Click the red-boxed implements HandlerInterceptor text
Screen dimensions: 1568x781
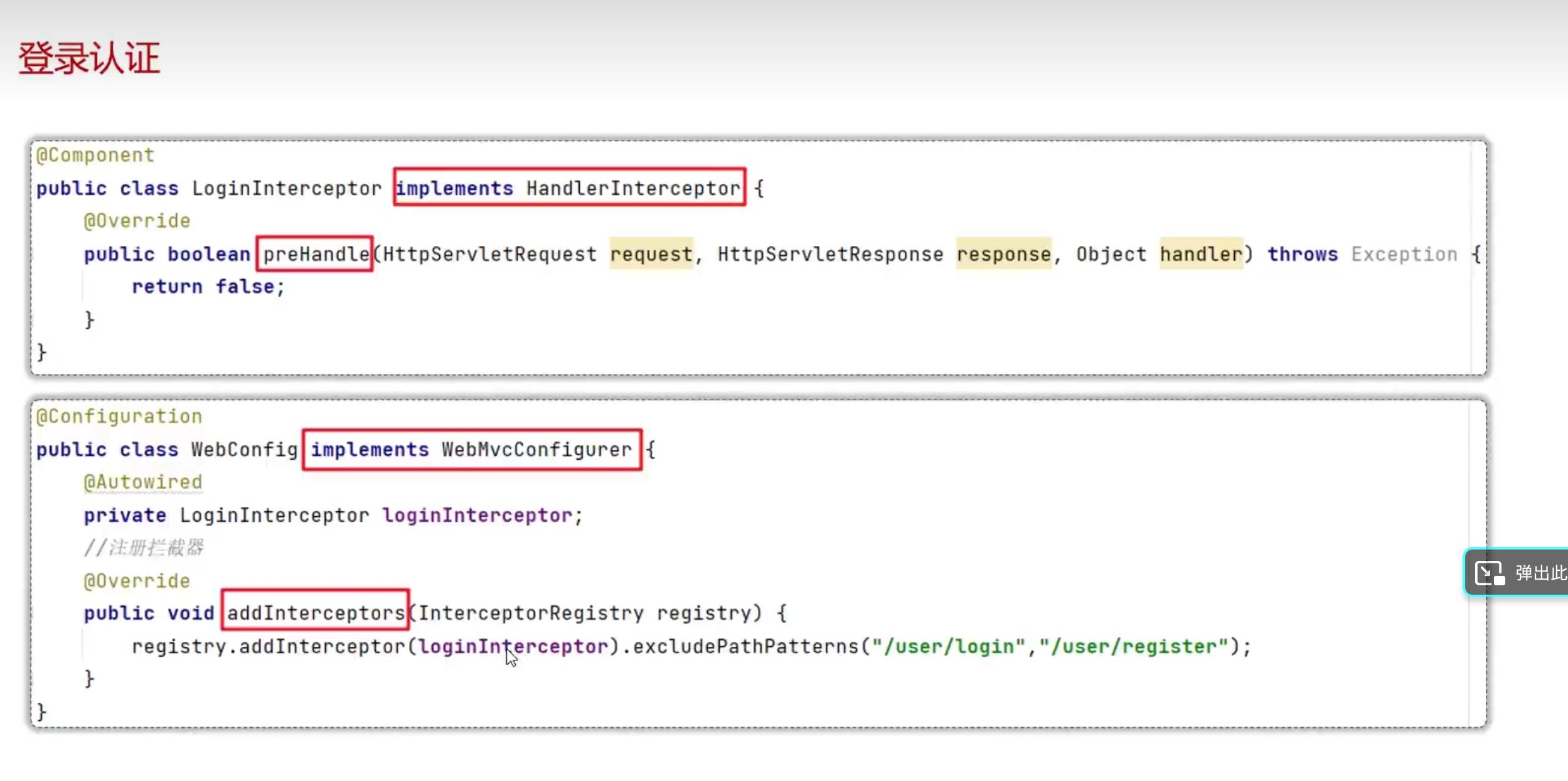pos(568,188)
